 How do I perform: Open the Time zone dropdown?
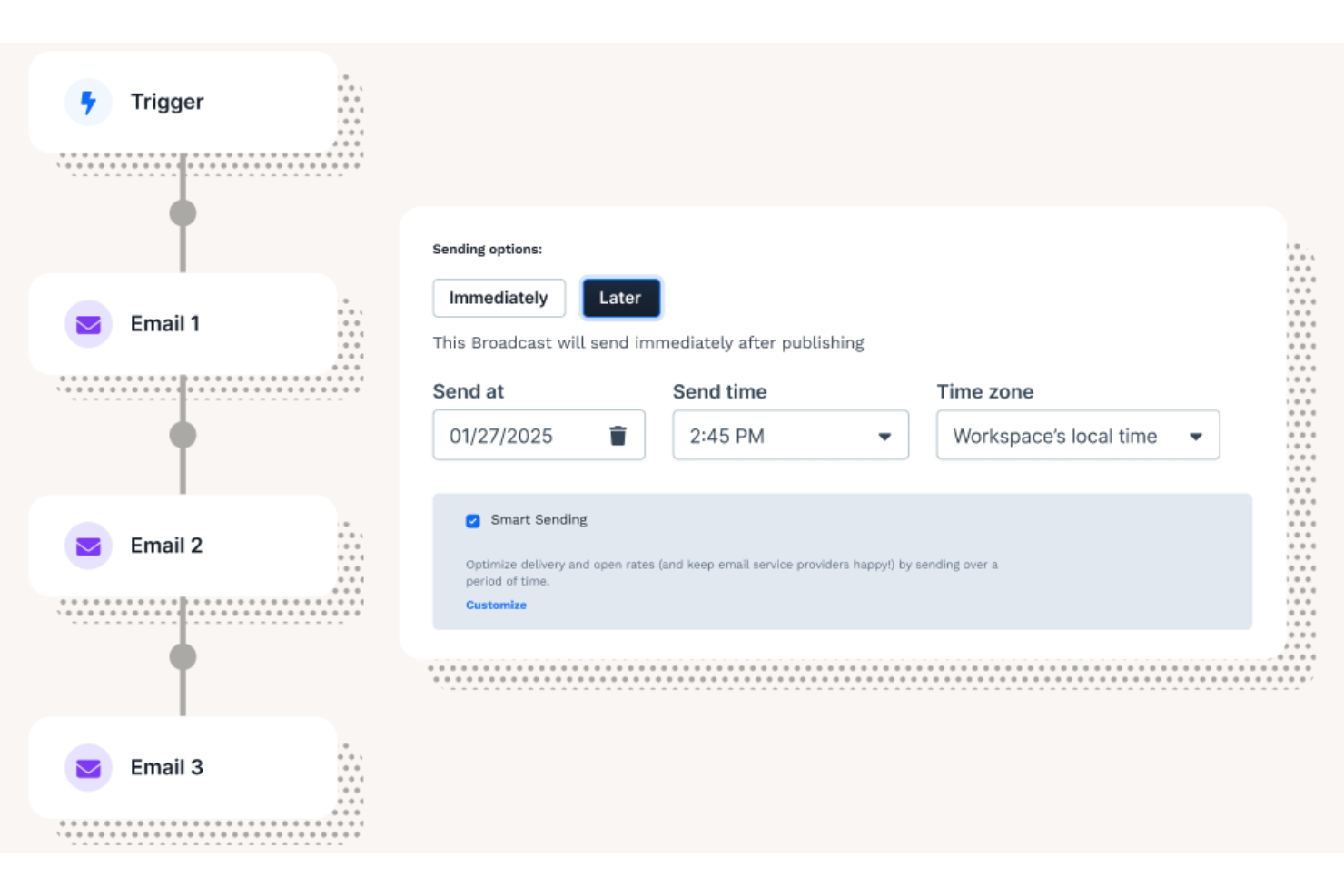(1078, 436)
